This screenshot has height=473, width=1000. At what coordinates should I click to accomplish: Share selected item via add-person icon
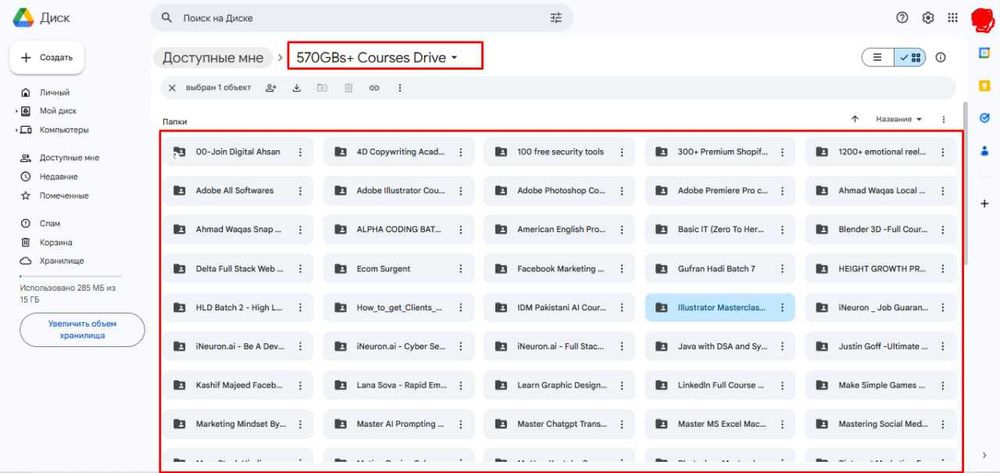coord(271,88)
